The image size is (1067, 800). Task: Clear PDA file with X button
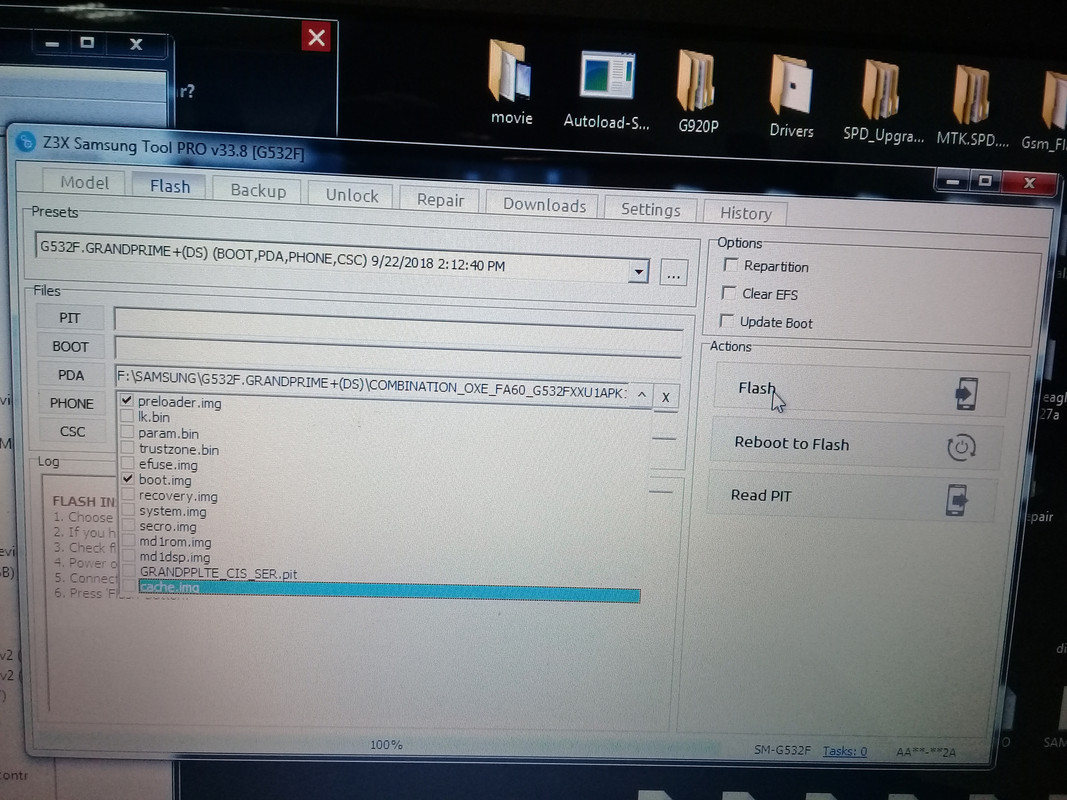(x=666, y=397)
